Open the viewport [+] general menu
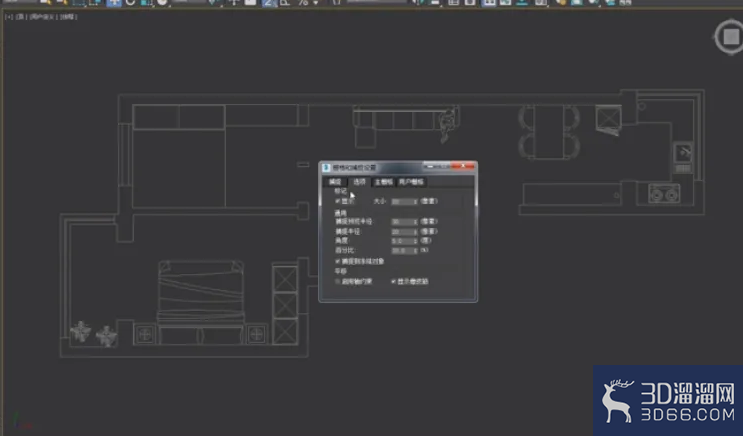 9,17
